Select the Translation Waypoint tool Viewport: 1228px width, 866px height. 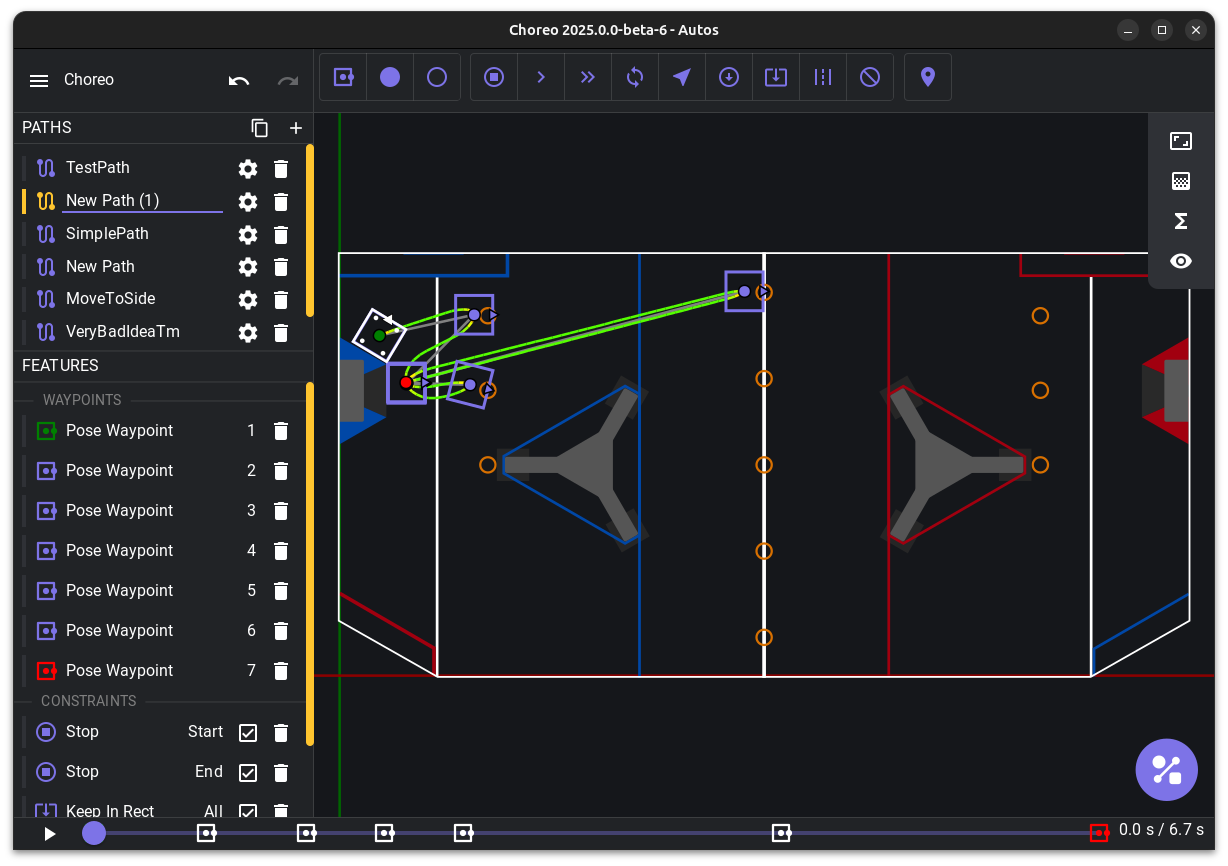(x=389, y=77)
